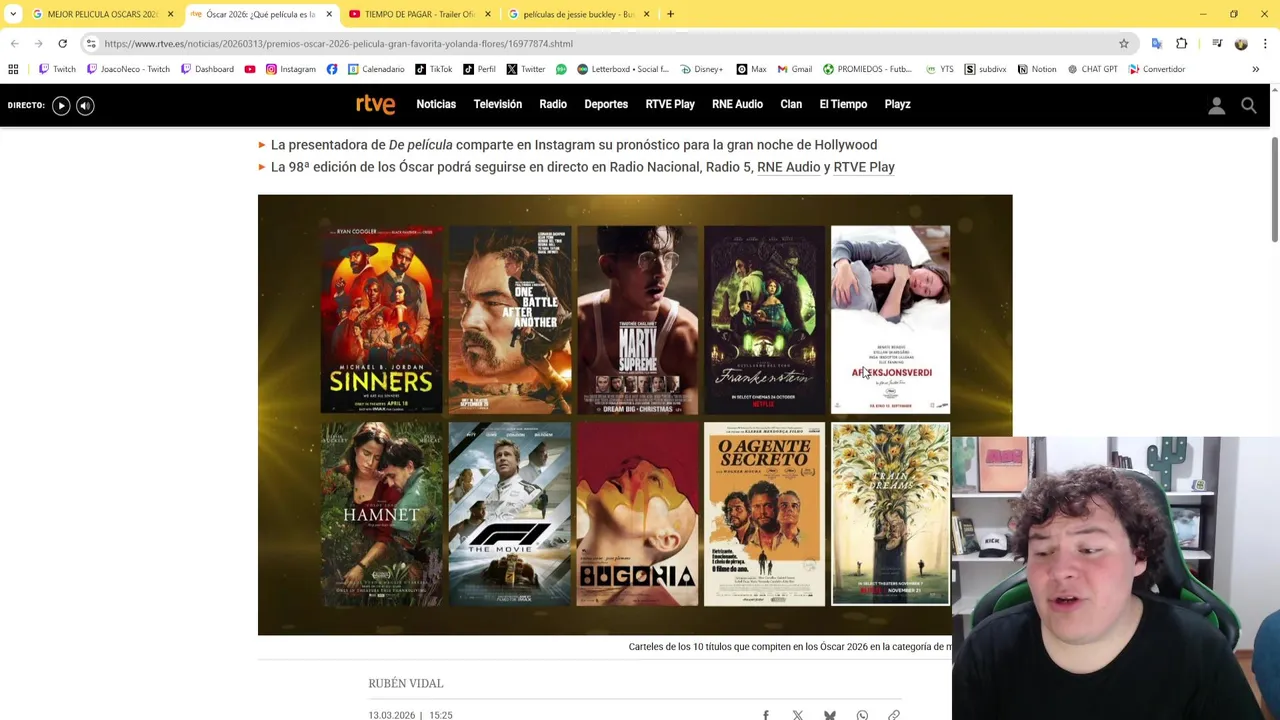1280x720 pixels.
Task: Open the translate extension icon
Action: tap(1157, 44)
